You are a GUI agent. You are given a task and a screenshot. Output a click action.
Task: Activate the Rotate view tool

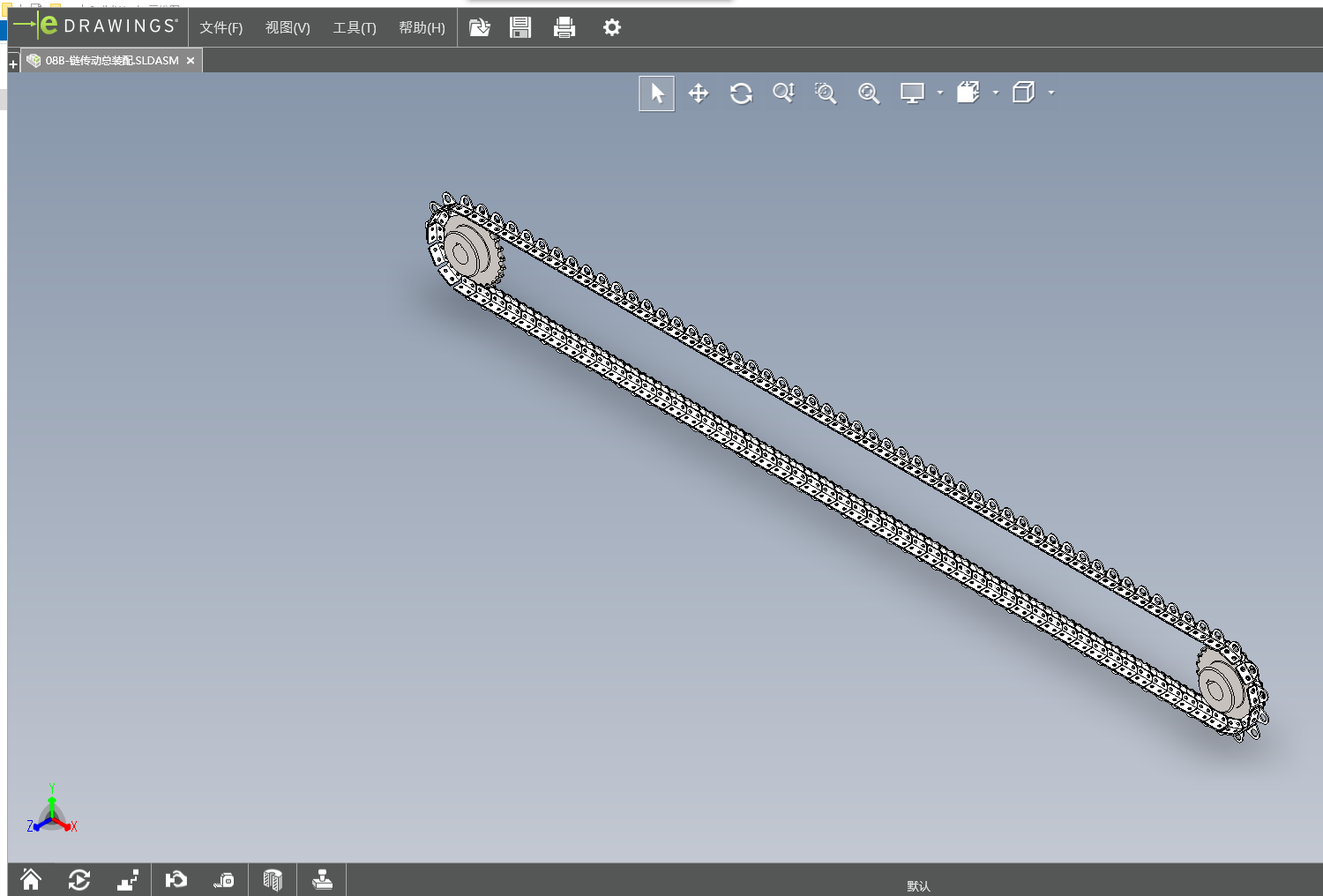(x=741, y=93)
